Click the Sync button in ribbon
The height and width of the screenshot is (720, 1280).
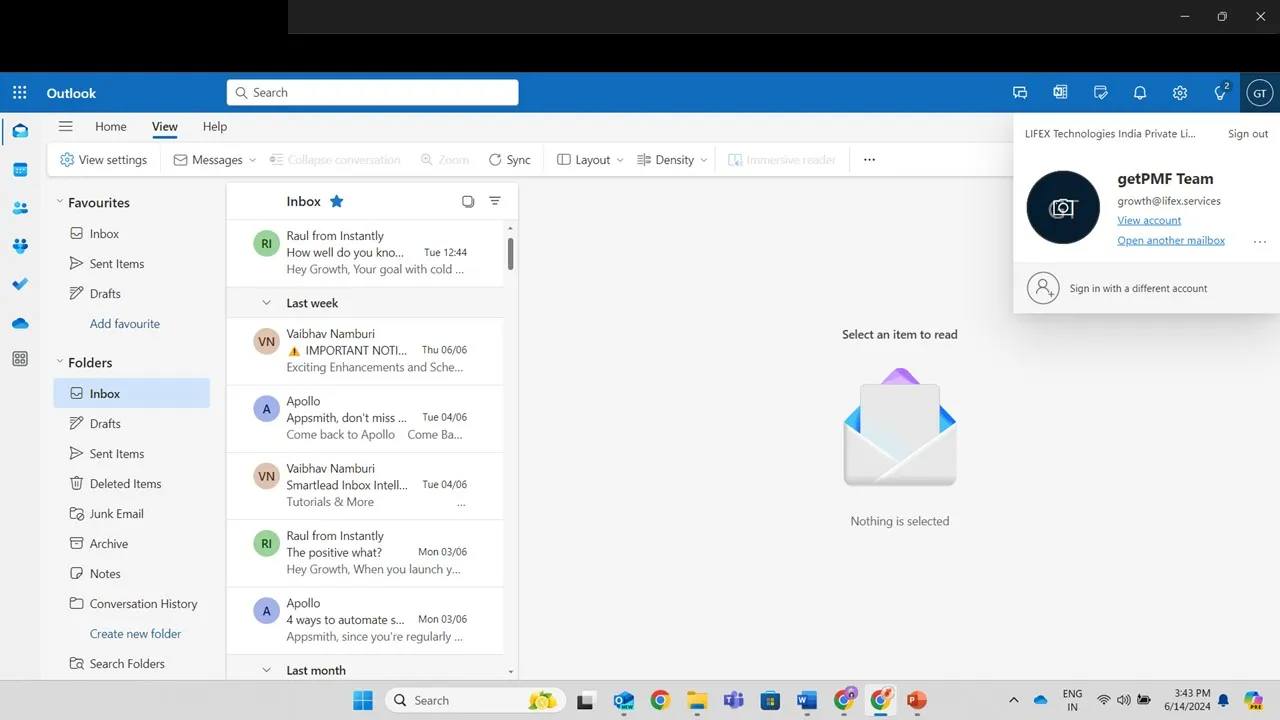pos(509,160)
